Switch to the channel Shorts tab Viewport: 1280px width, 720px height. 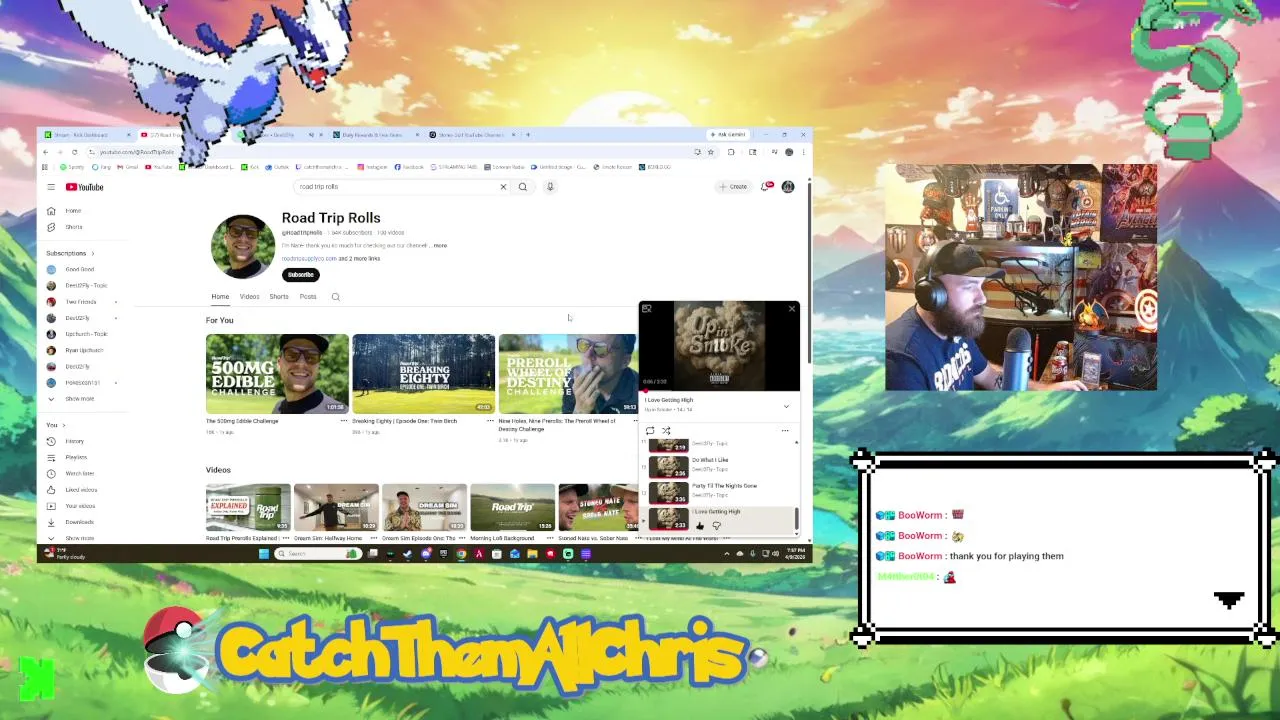tap(279, 297)
